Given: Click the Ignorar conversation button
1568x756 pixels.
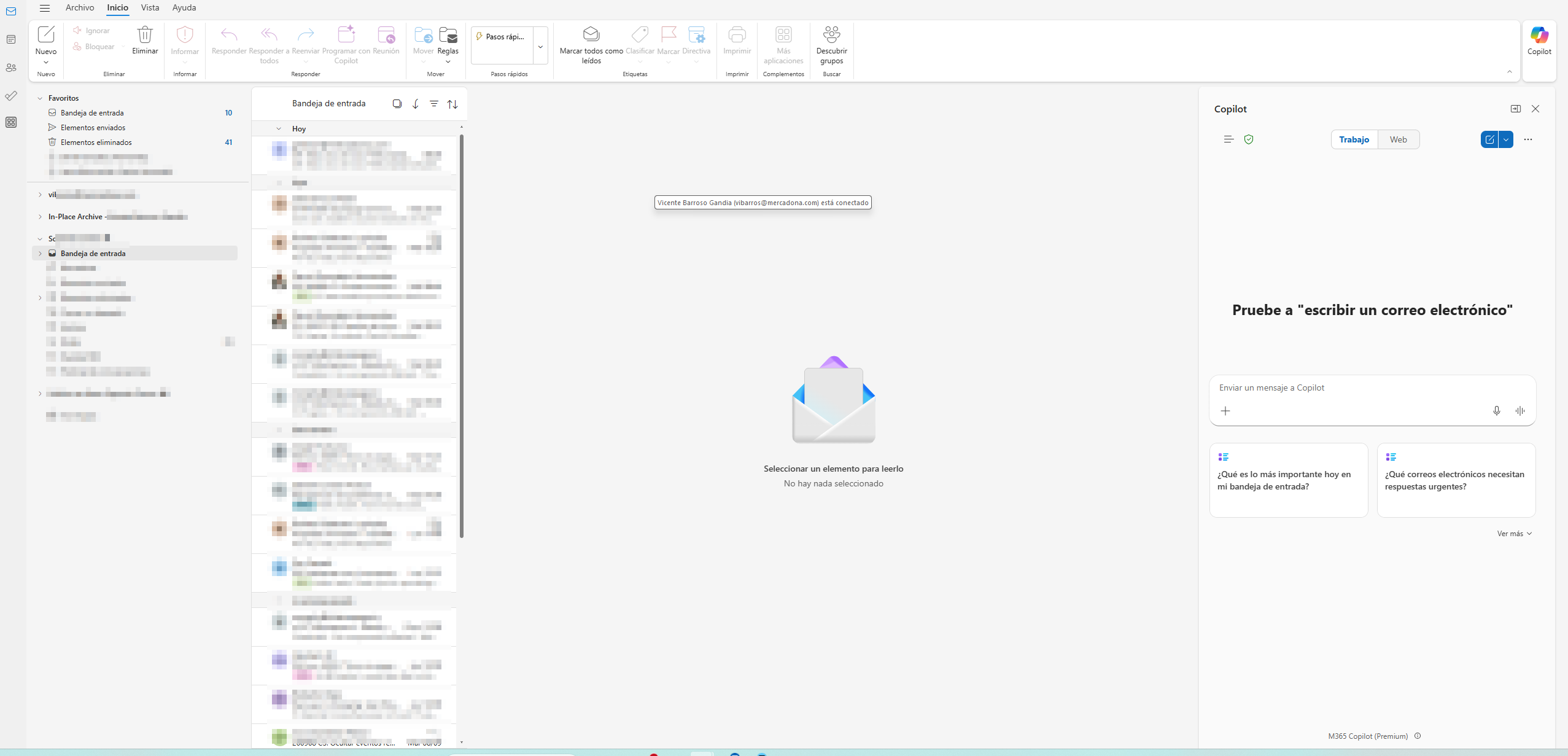Looking at the screenshot, I should pos(91,31).
